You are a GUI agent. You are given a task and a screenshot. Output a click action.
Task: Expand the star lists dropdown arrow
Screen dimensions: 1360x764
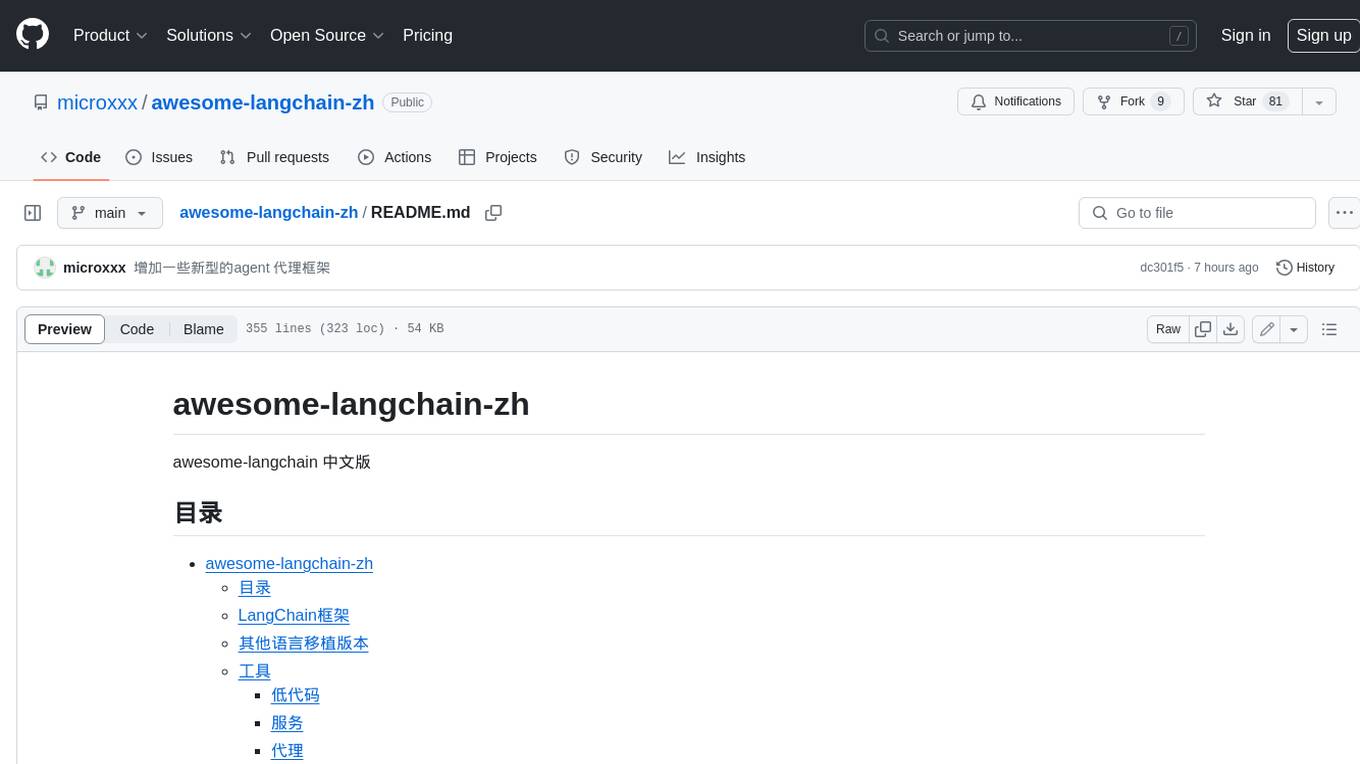pos(1319,102)
